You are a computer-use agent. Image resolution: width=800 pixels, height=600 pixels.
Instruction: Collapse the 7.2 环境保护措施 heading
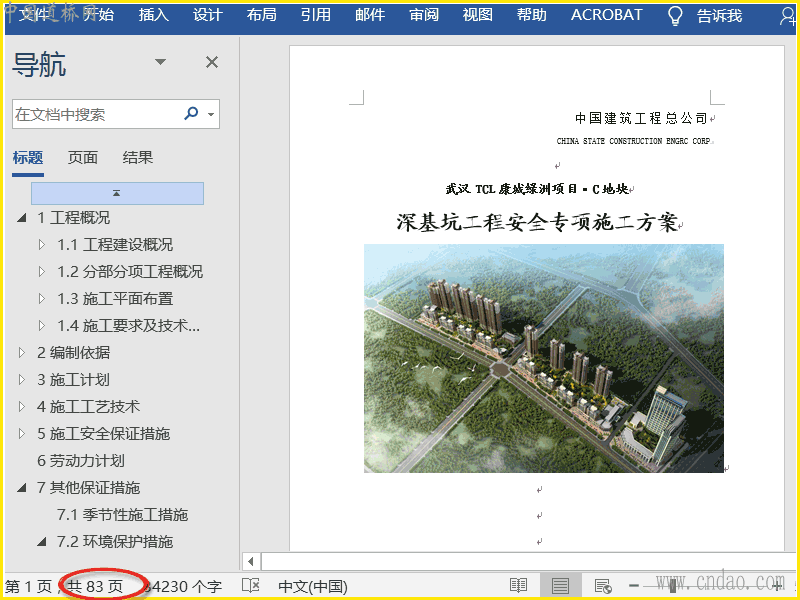(x=42, y=541)
